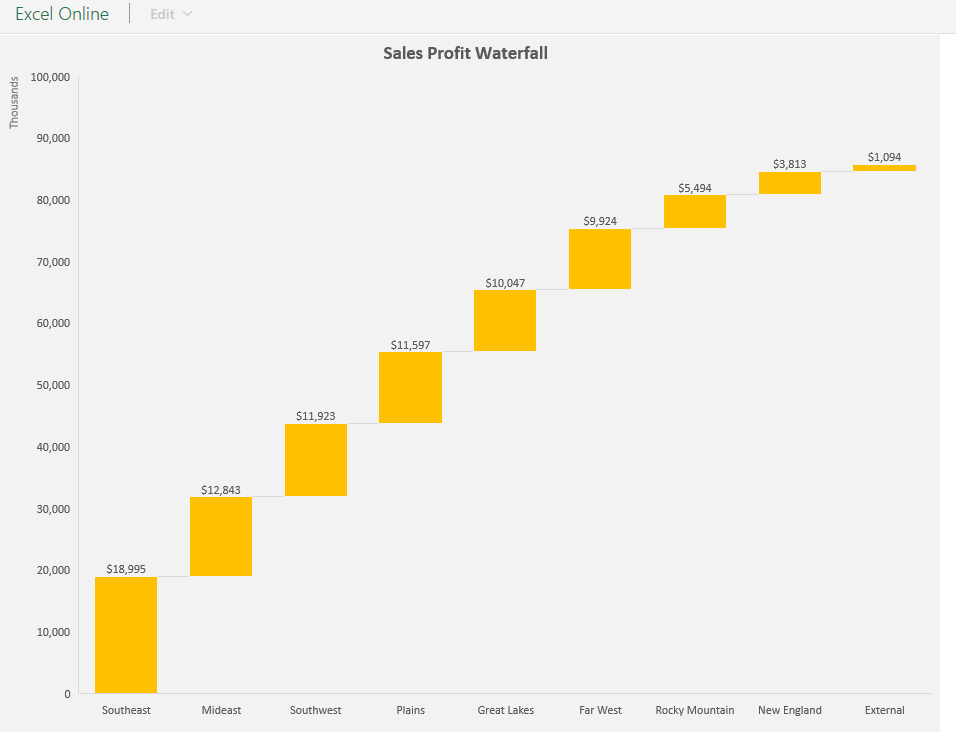
Task: Click the External category axis label
Action: coord(884,710)
